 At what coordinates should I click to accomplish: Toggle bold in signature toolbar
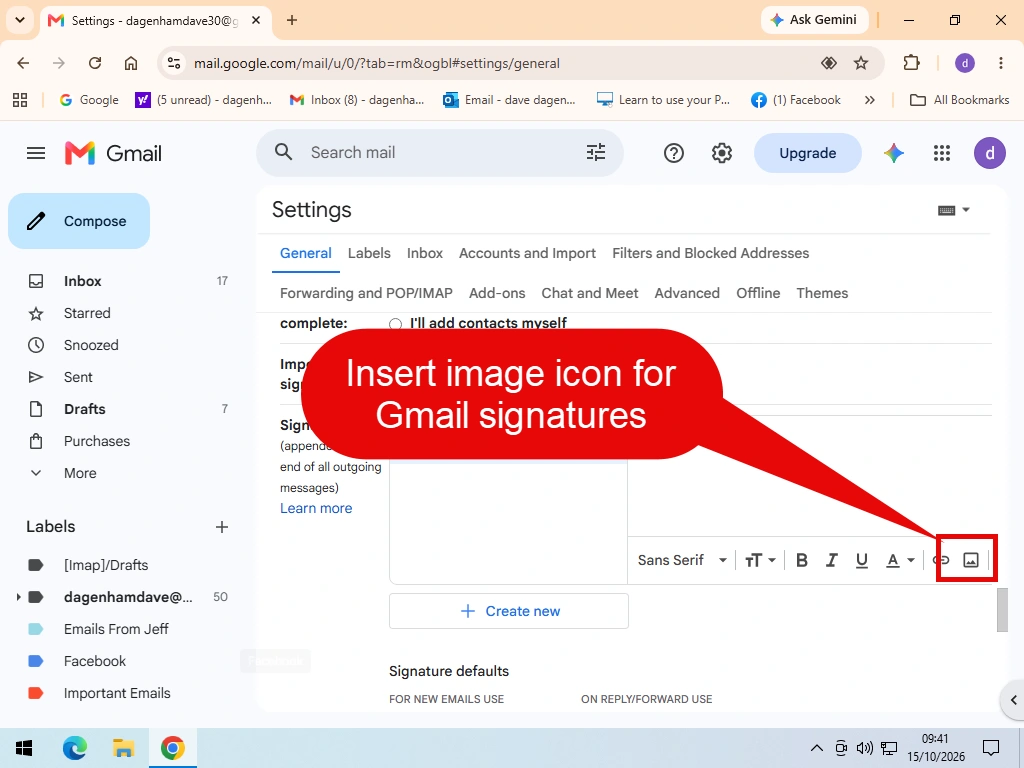pos(802,560)
